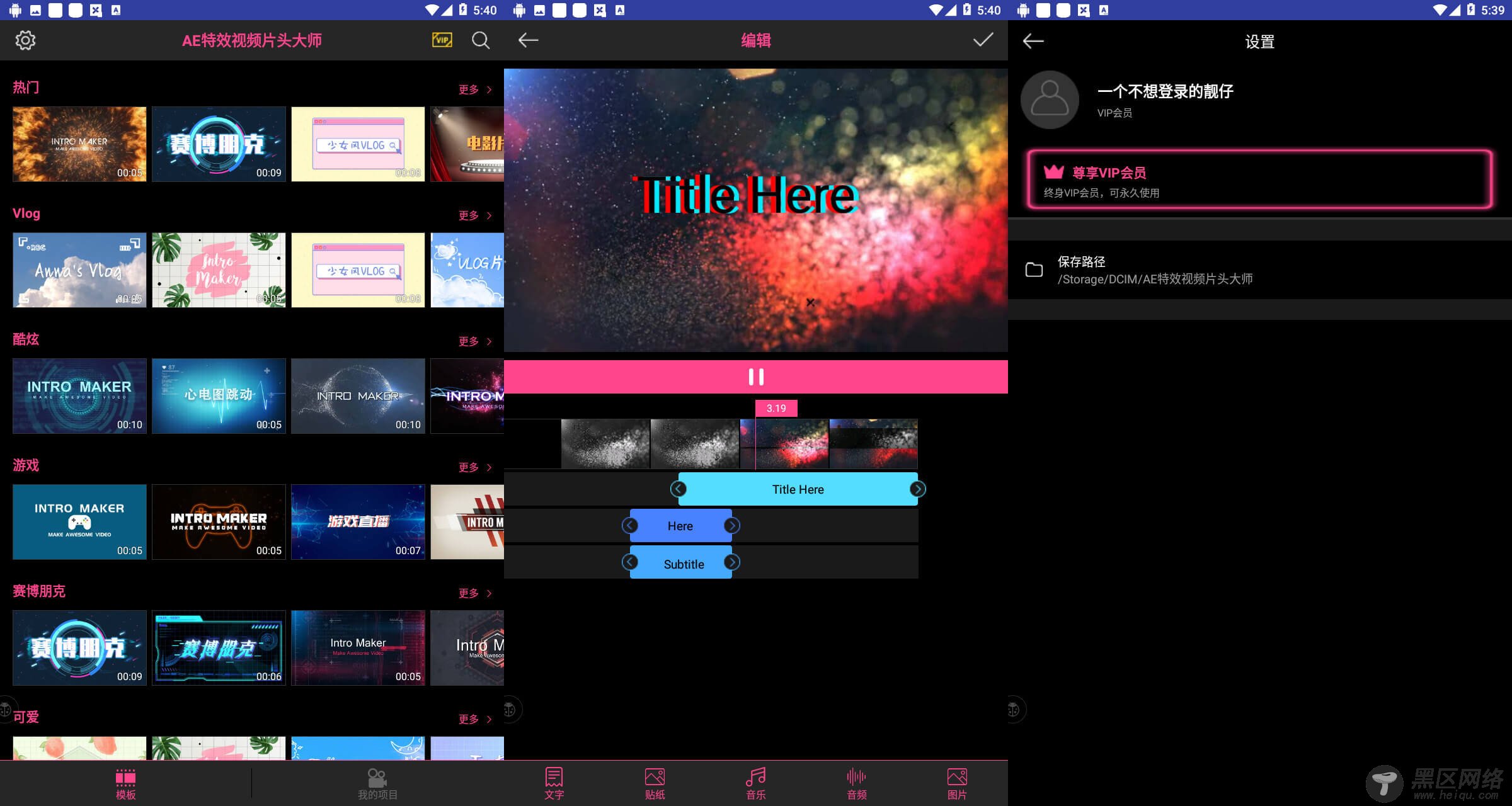Open the 音乐 (Music) tab icon

756,783
